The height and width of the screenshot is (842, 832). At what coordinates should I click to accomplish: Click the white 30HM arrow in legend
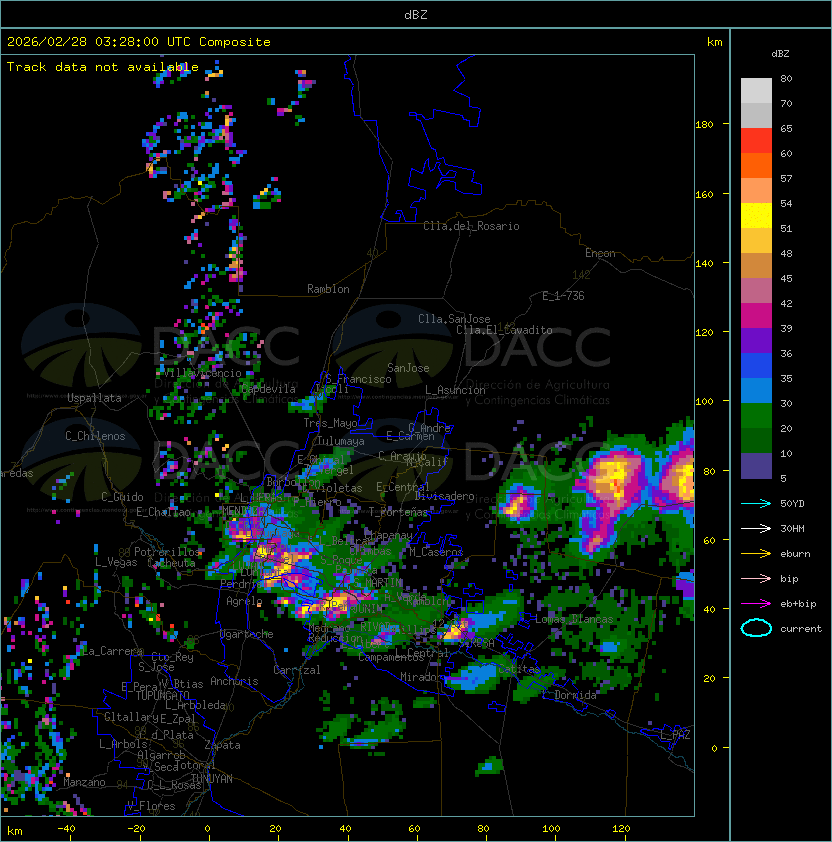(x=756, y=529)
